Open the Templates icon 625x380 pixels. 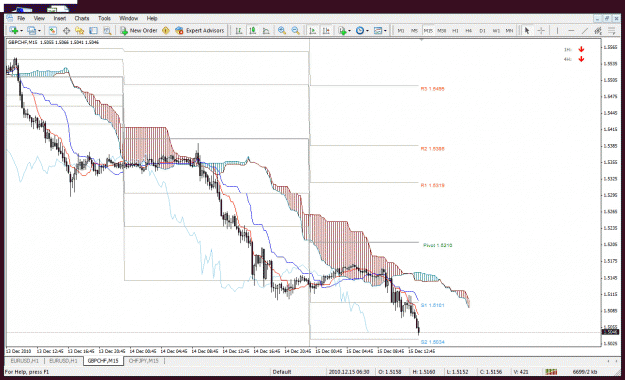(x=378, y=31)
